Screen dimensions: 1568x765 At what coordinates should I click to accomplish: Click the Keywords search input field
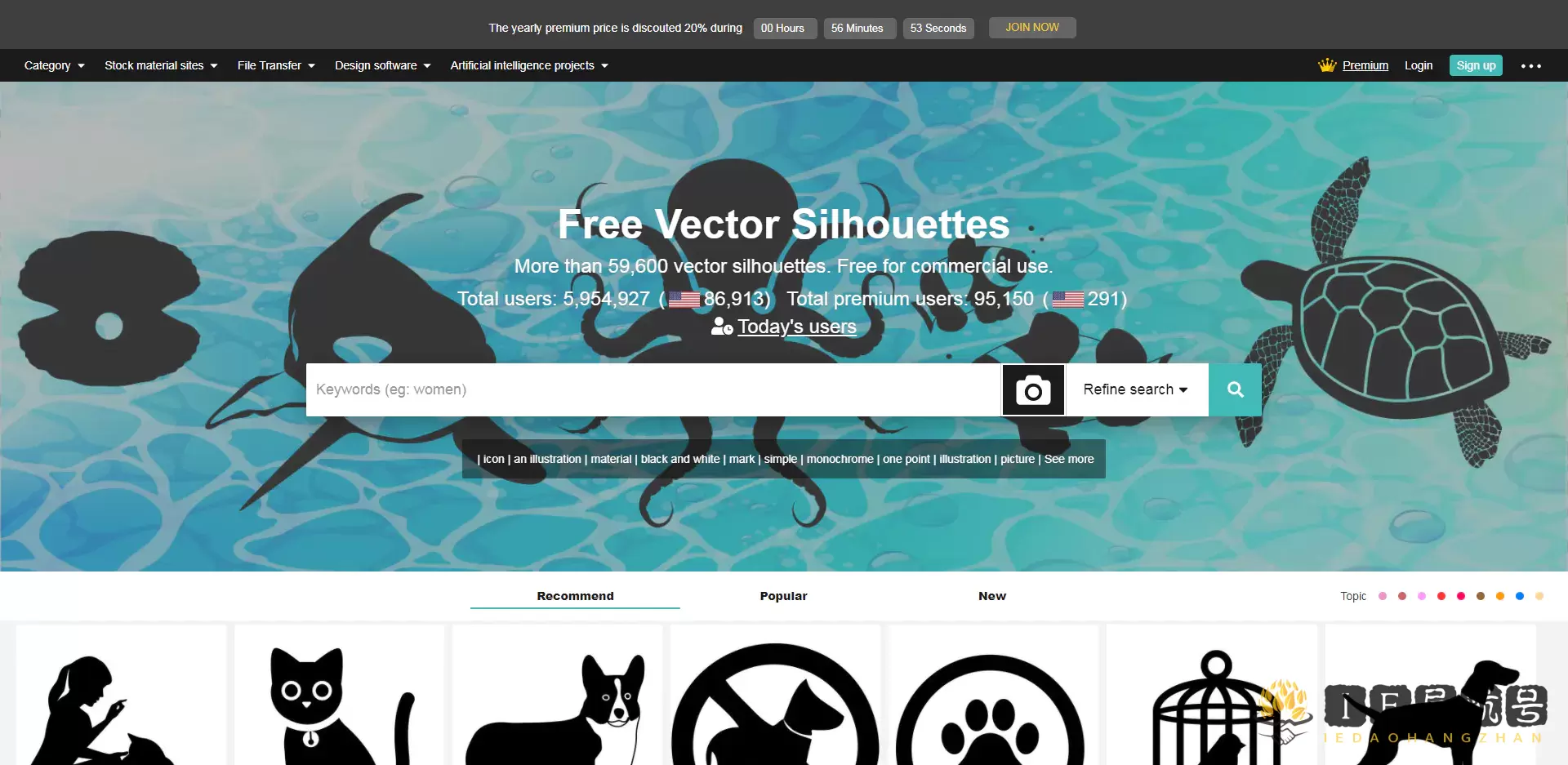653,390
